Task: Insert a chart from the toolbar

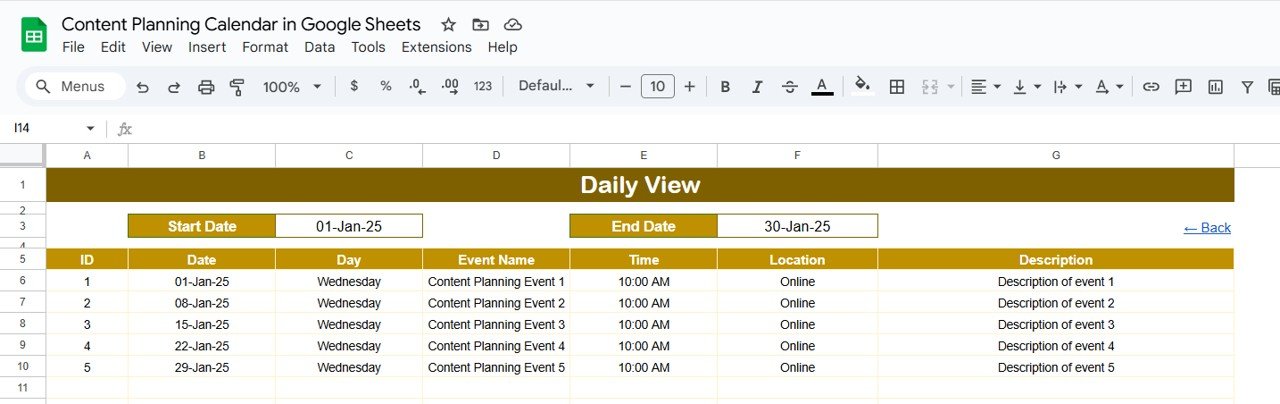Action: coord(1215,87)
